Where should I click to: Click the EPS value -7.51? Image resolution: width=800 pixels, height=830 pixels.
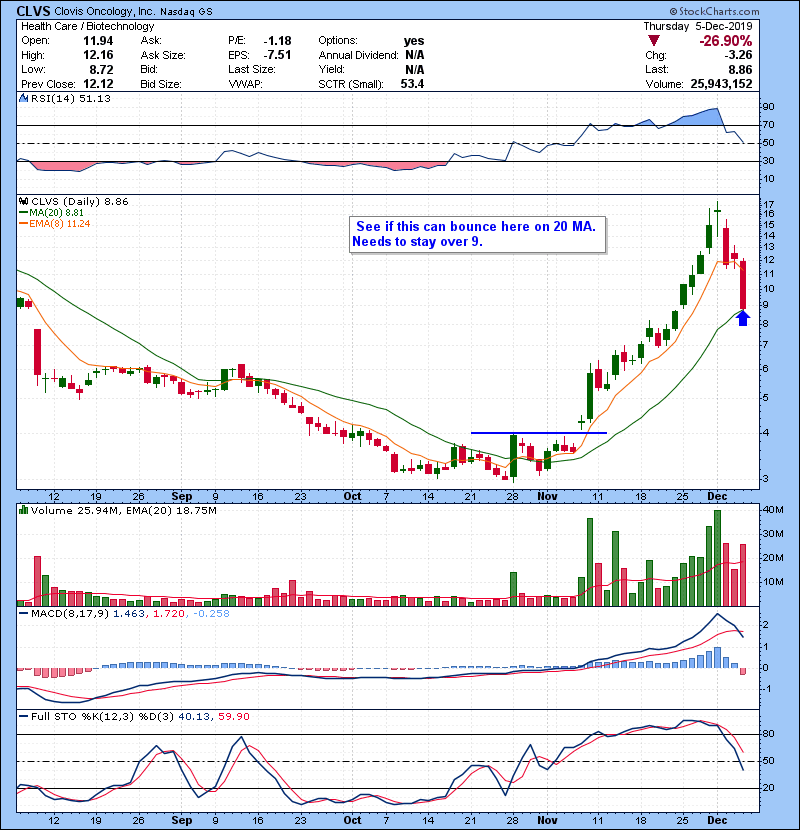(277, 55)
